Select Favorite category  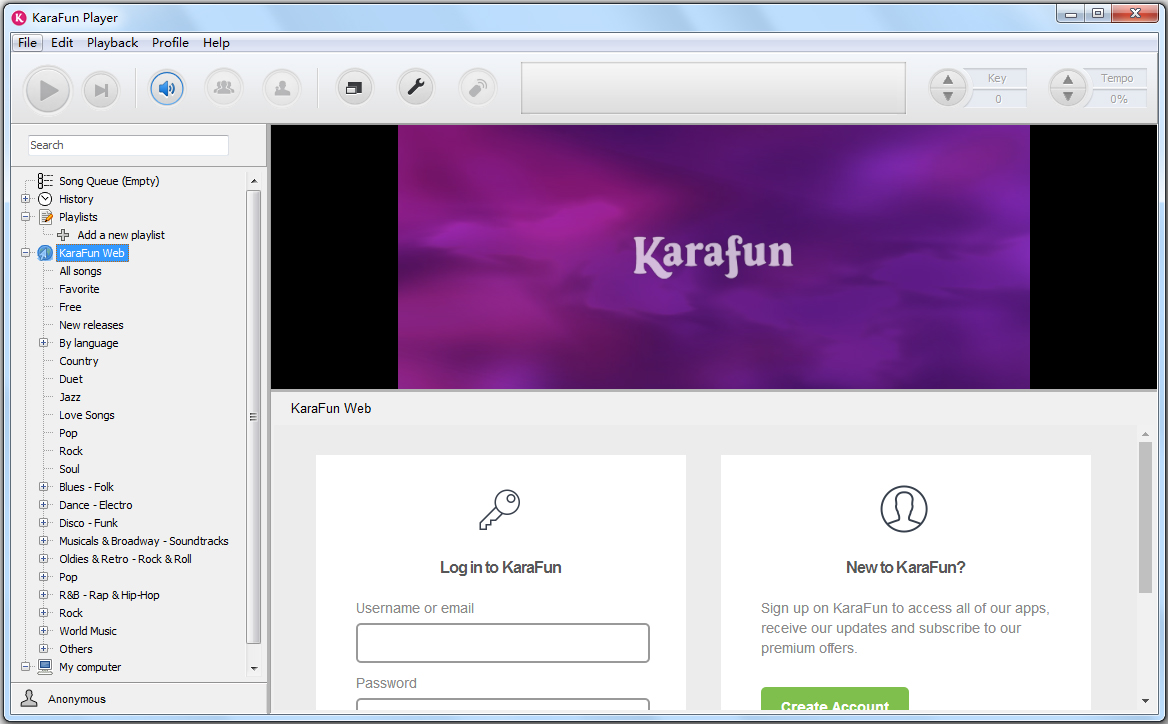tap(79, 289)
